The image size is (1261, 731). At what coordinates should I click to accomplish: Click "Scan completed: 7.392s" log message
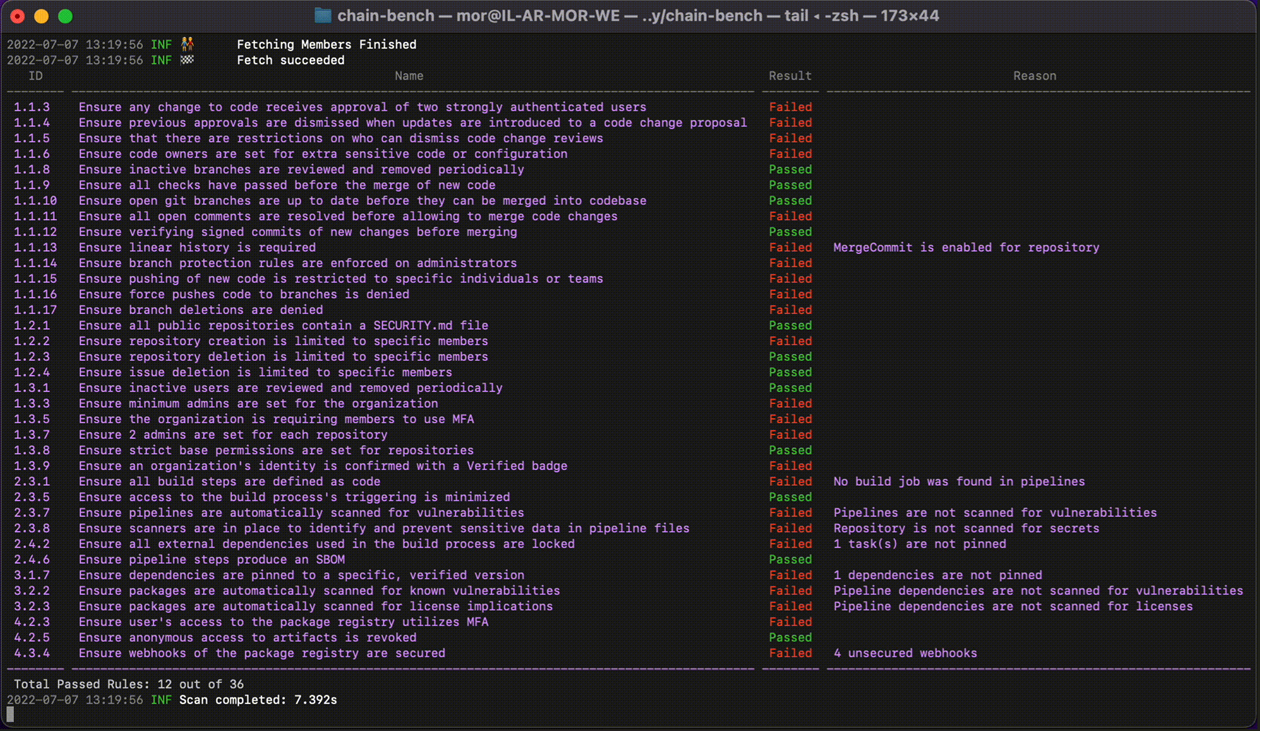coord(258,700)
